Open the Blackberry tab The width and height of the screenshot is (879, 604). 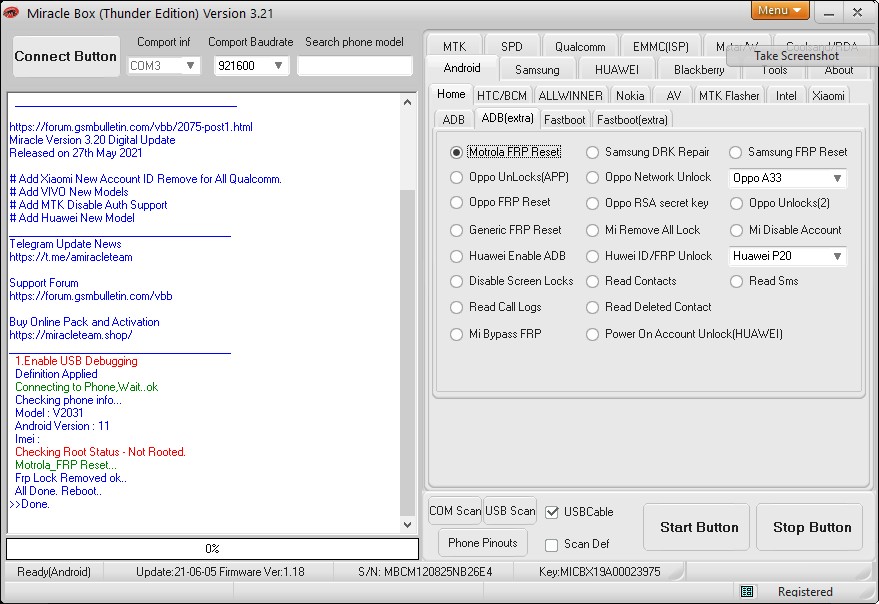click(699, 70)
